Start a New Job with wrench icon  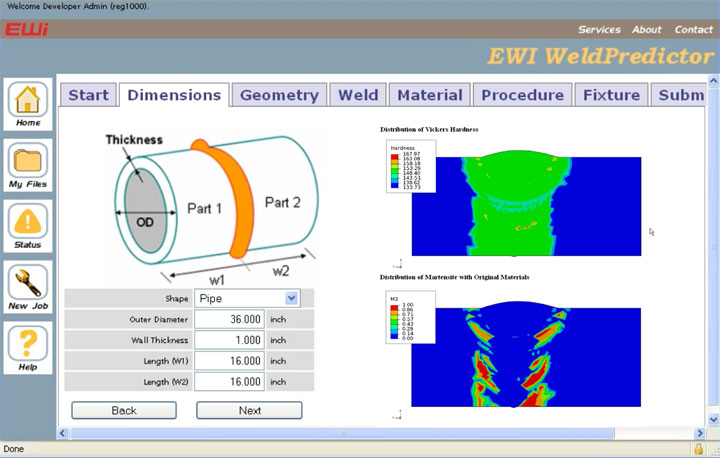[x=28, y=287]
